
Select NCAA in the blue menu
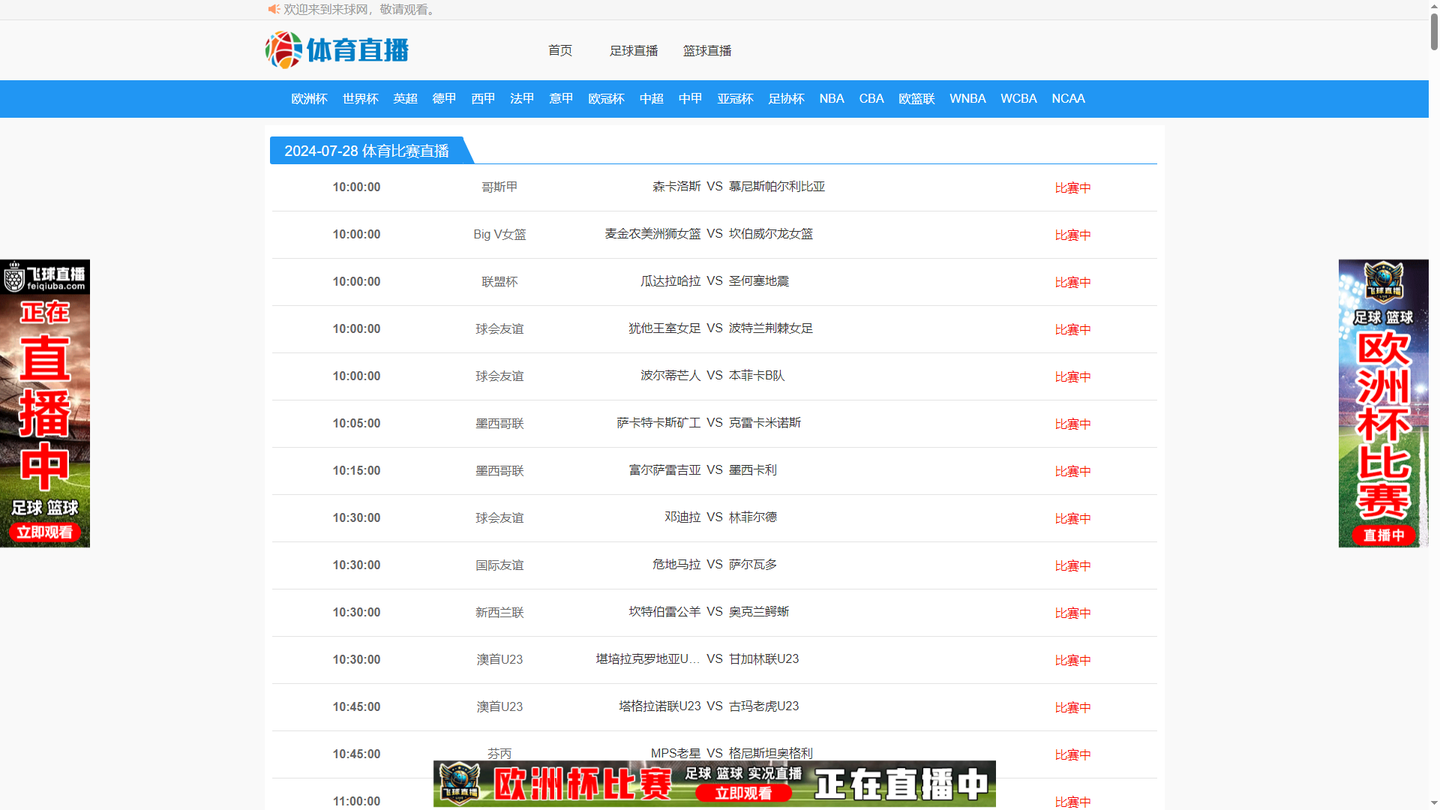point(1068,98)
